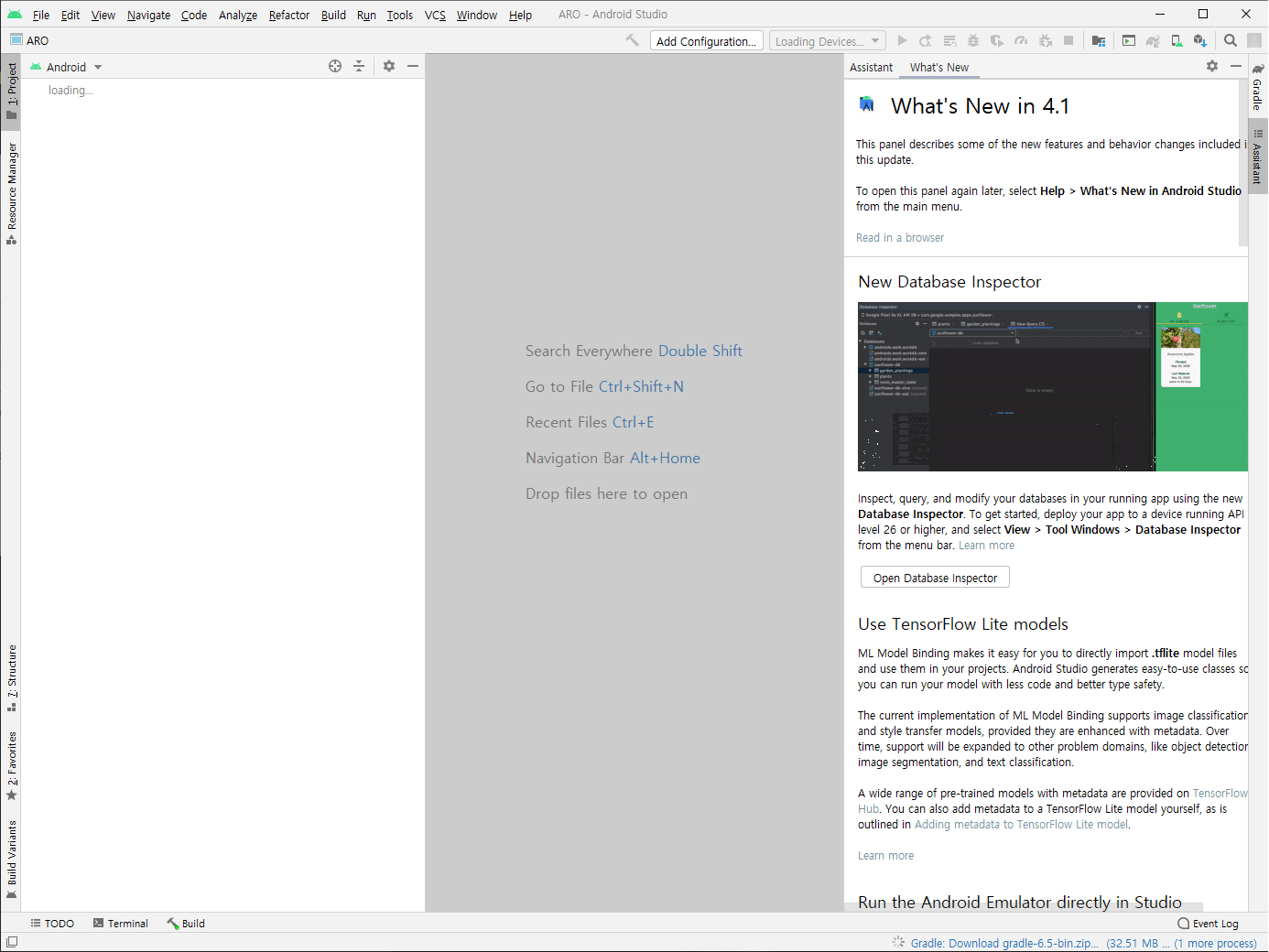Viewport: 1269px width, 952px height.
Task: Hide the Project panel with minus icon
Action: coord(413,66)
